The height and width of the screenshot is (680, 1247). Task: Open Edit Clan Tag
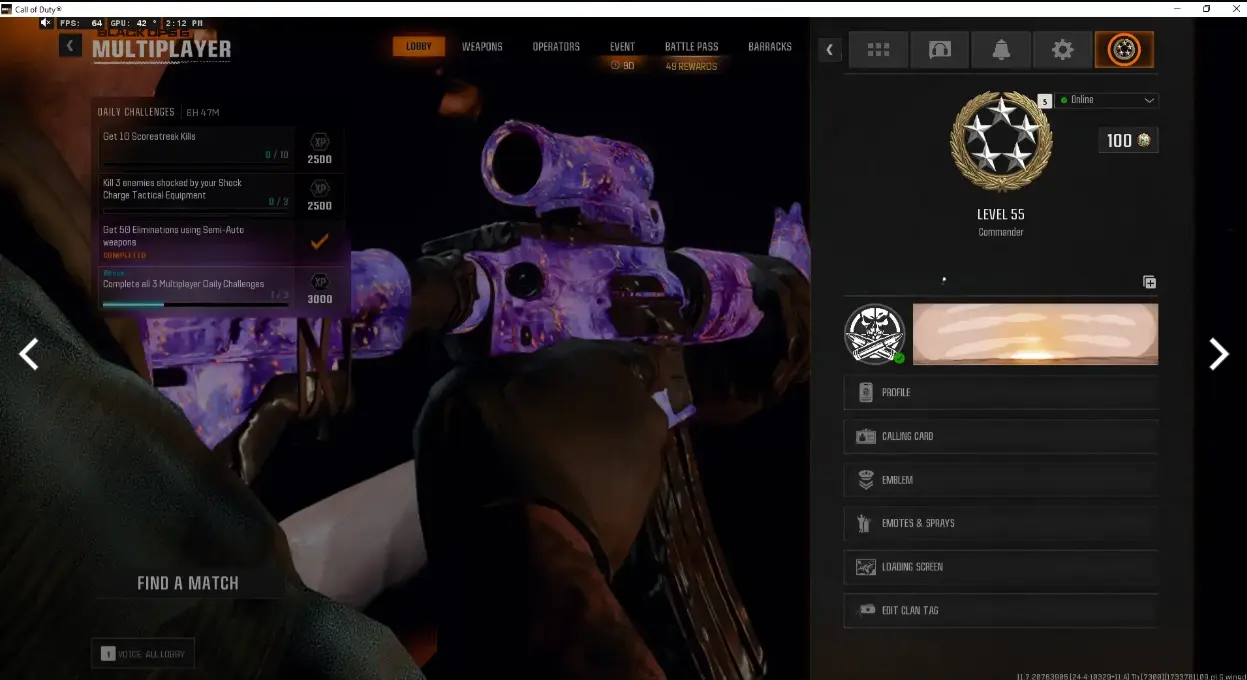pyautogui.click(x=1000, y=610)
